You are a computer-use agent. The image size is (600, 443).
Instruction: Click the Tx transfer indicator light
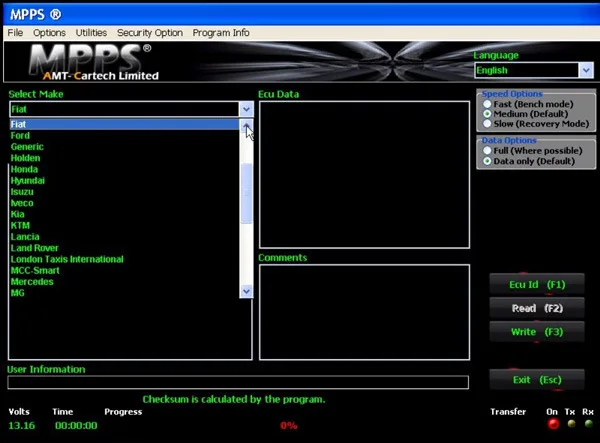[x=571, y=424]
